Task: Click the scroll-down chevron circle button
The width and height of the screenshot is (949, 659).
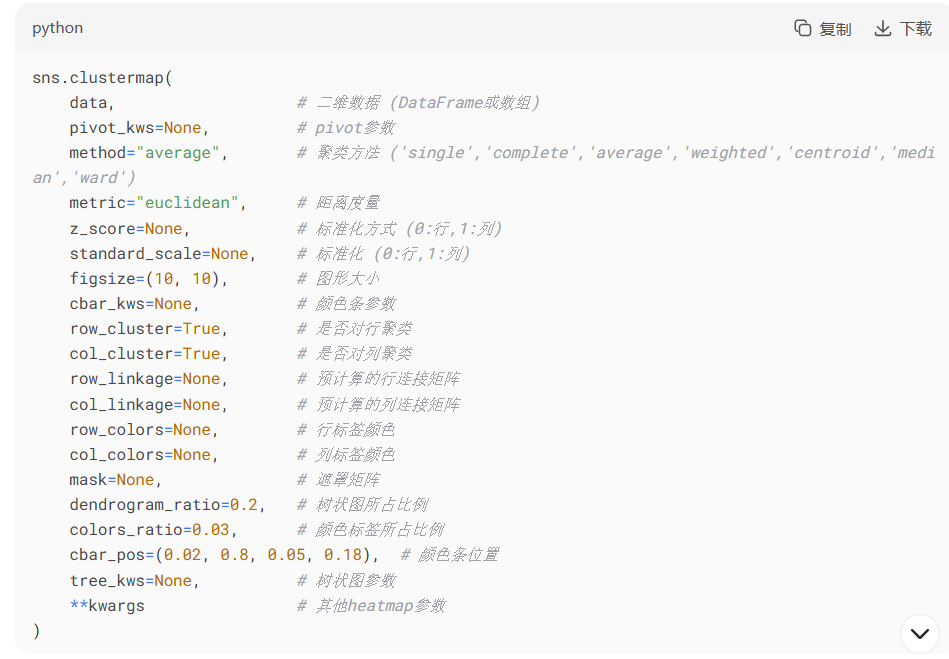Action: (x=920, y=633)
